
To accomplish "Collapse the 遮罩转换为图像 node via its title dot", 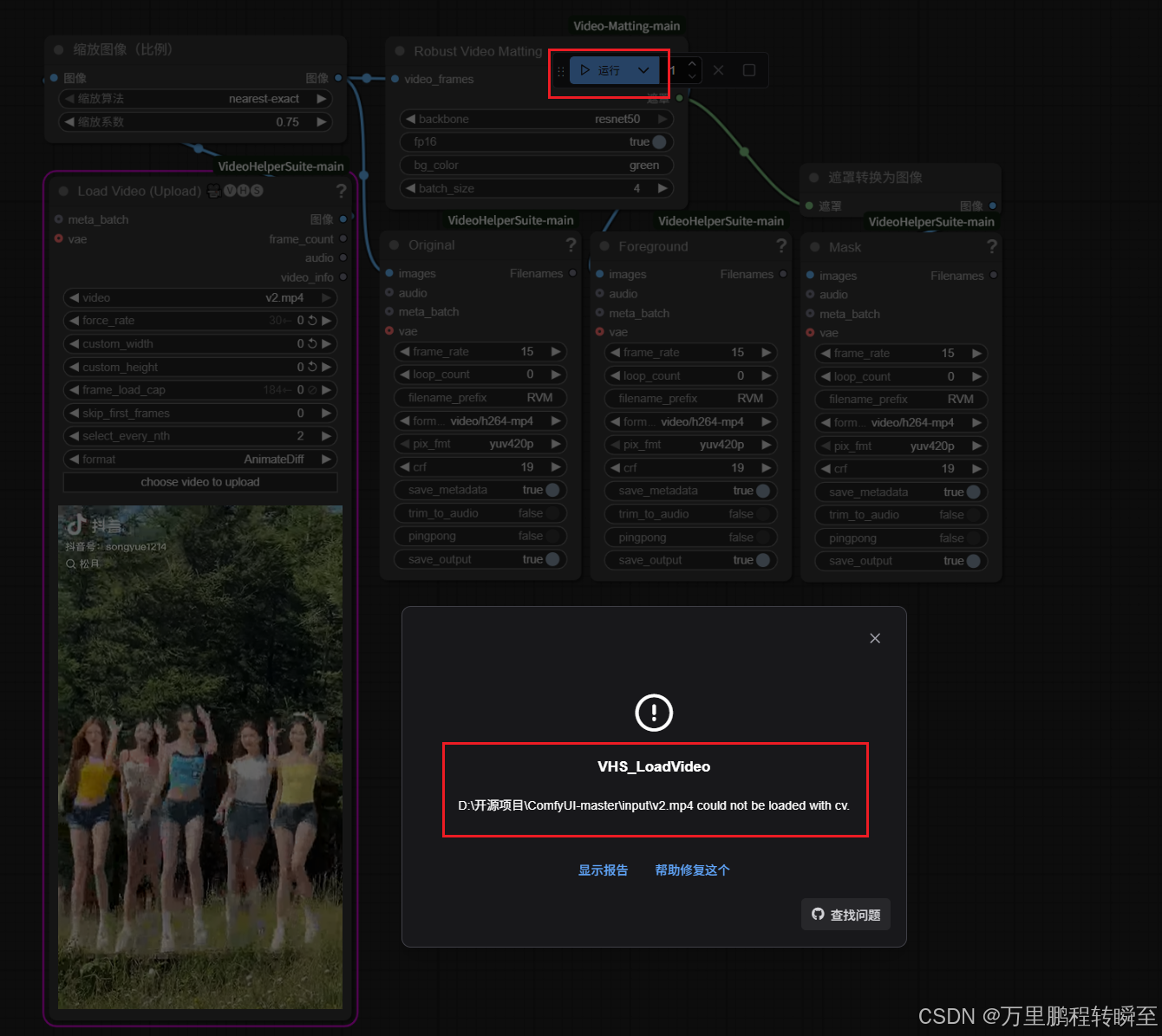I will [813, 177].
